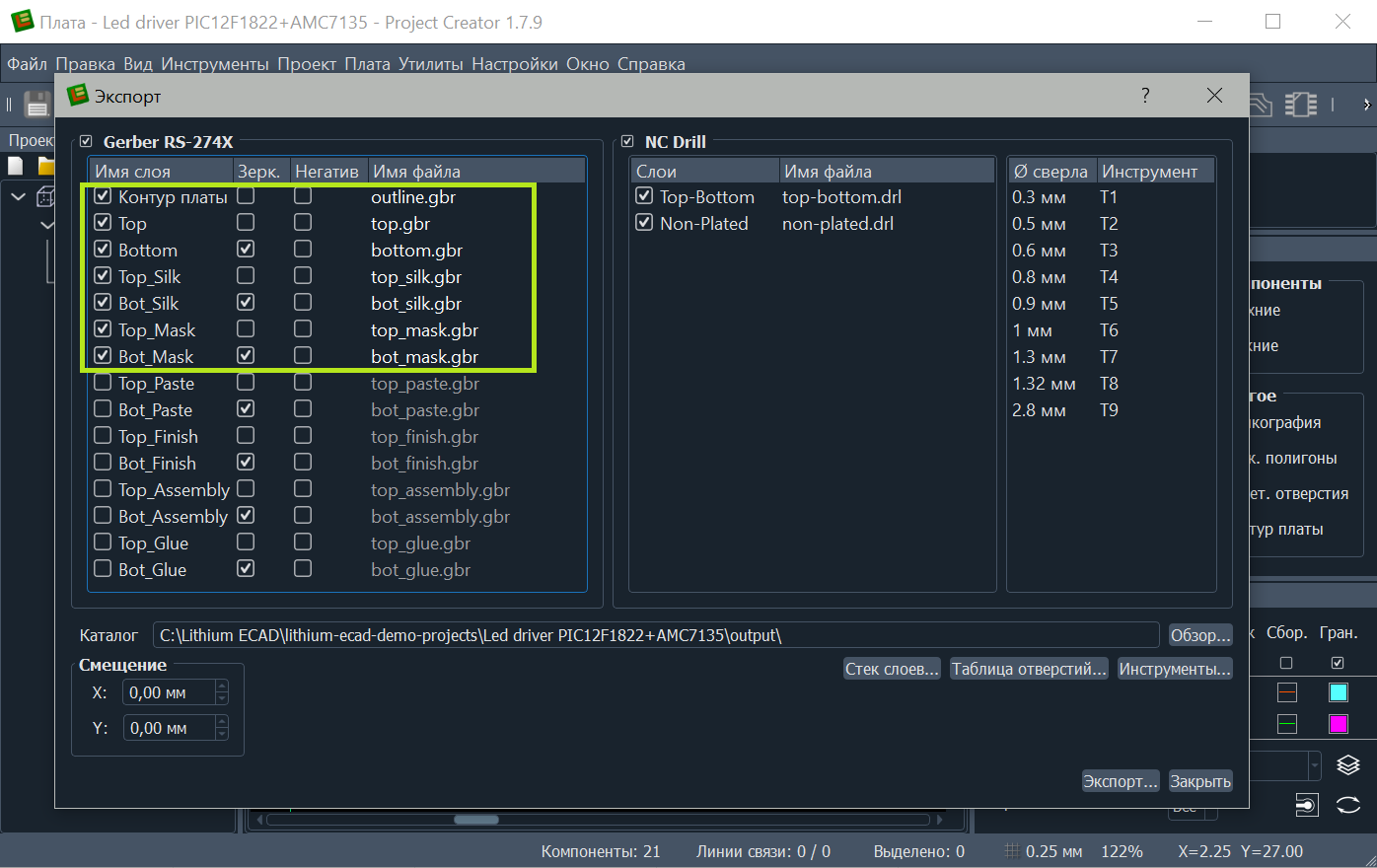Click the layers stack icon
This screenshot has width=1377, height=868.
[1347, 765]
